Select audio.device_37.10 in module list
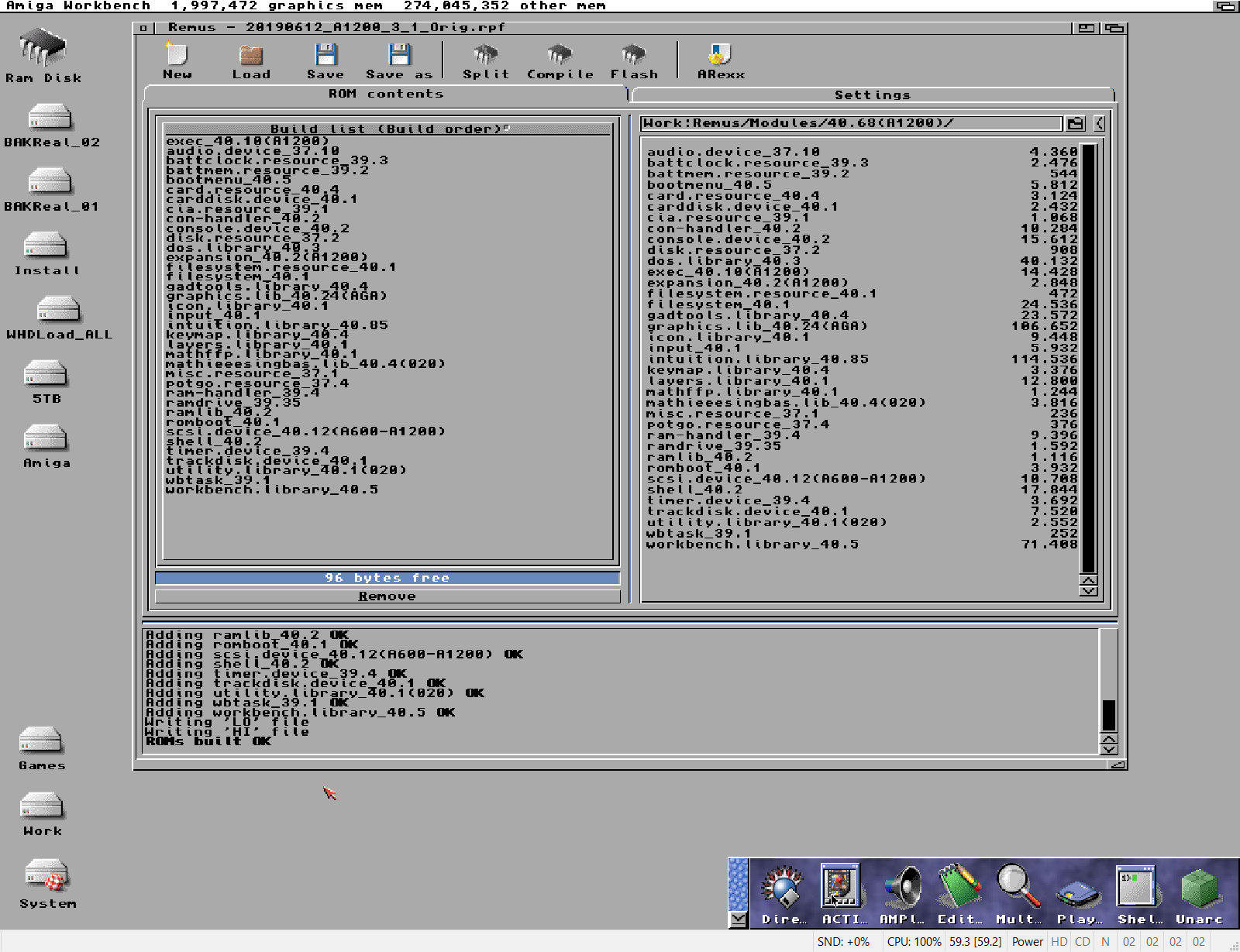 point(862,152)
